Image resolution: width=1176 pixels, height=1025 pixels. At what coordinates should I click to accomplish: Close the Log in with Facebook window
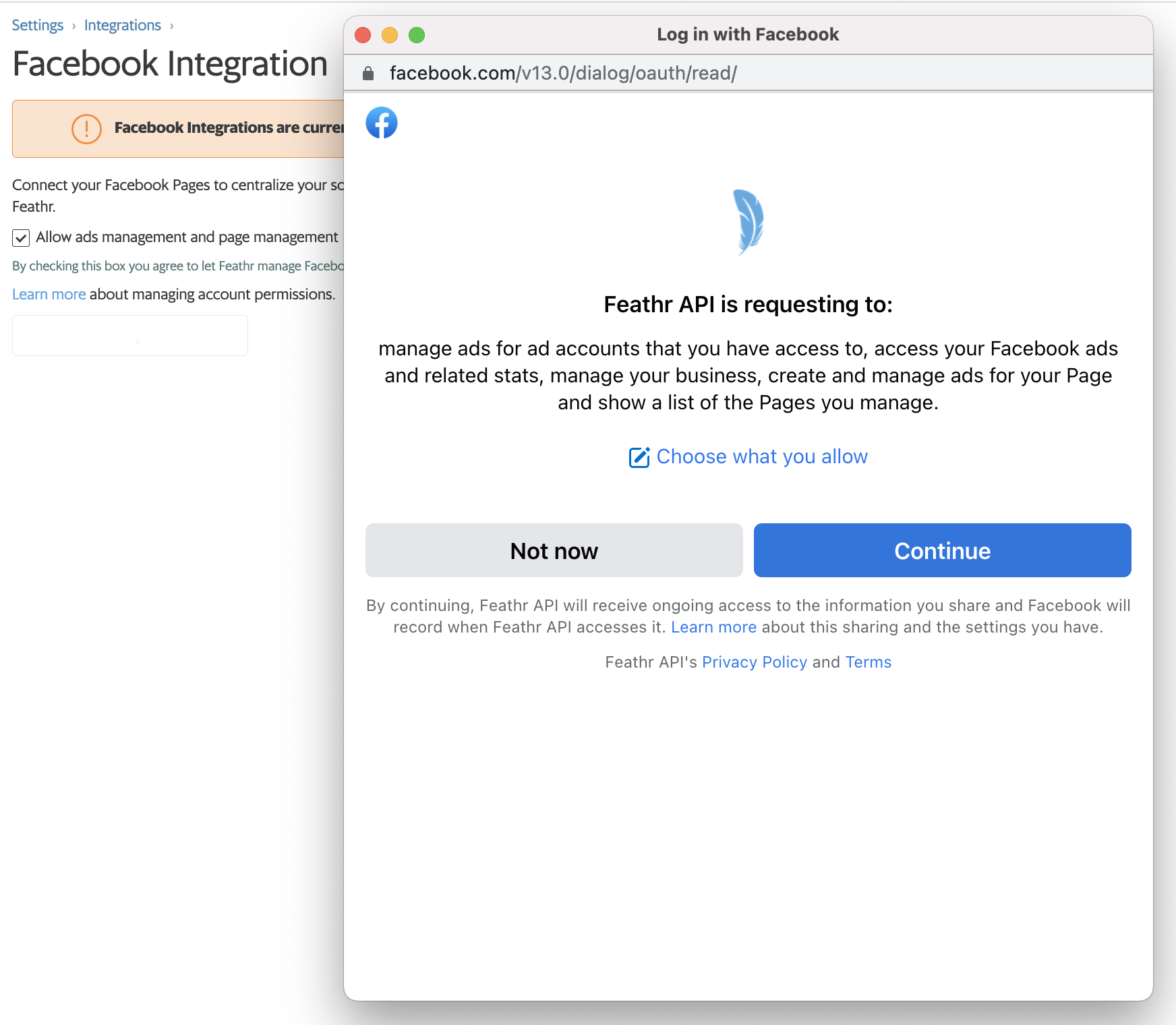click(x=363, y=34)
